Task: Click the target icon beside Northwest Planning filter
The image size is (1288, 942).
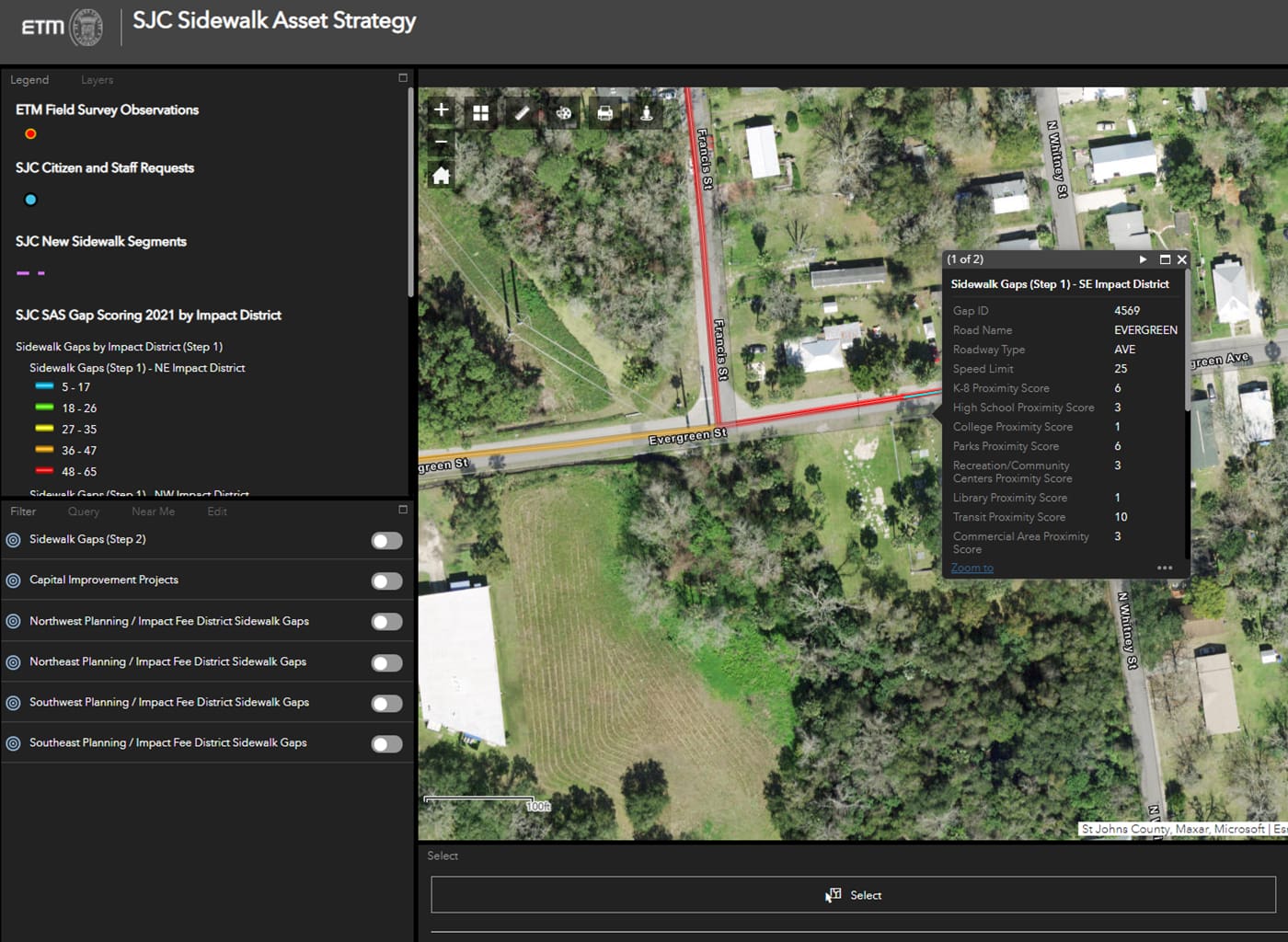Action: point(12,621)
